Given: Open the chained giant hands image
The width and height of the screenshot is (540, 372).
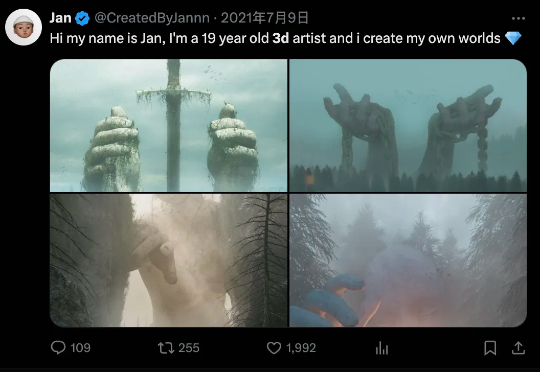Looking at the screenshot, I should [408, 125].
